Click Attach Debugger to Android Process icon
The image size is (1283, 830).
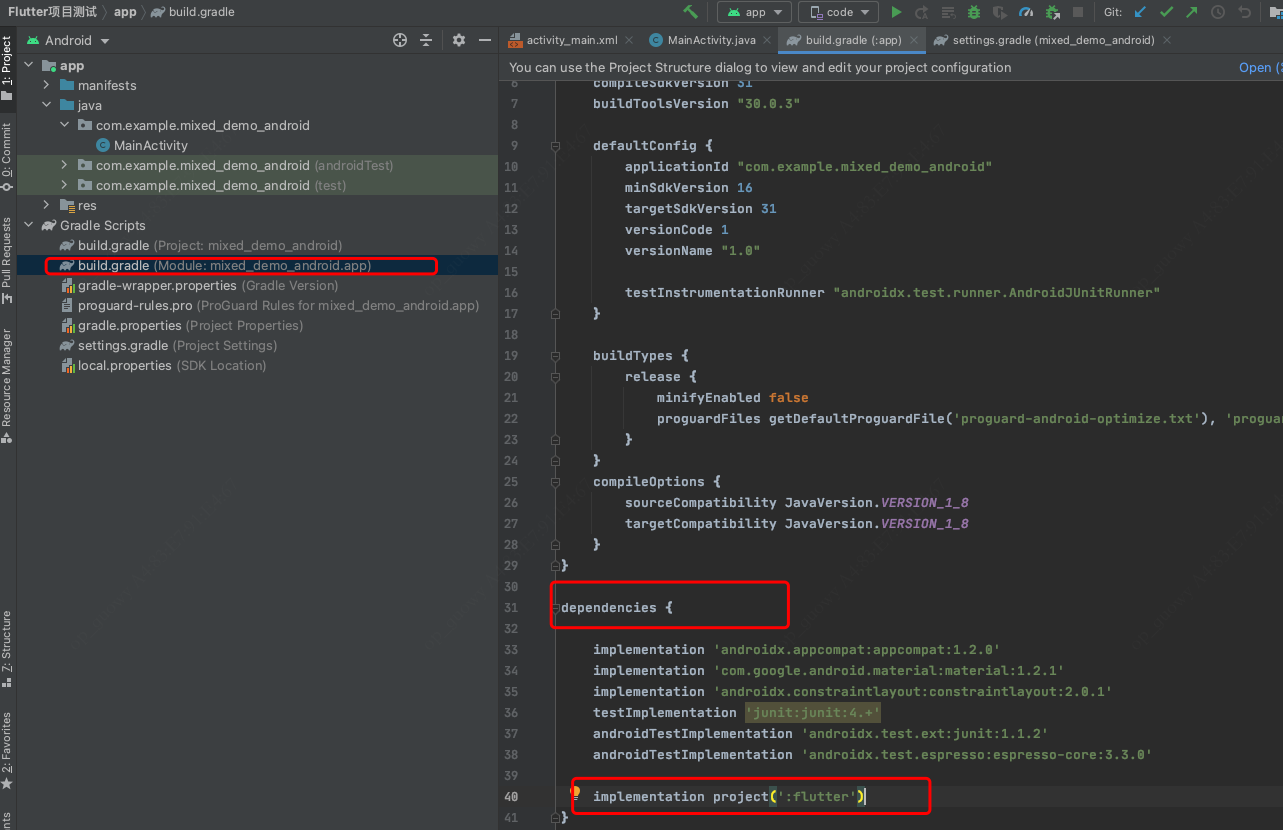(x=1052, y=12)
